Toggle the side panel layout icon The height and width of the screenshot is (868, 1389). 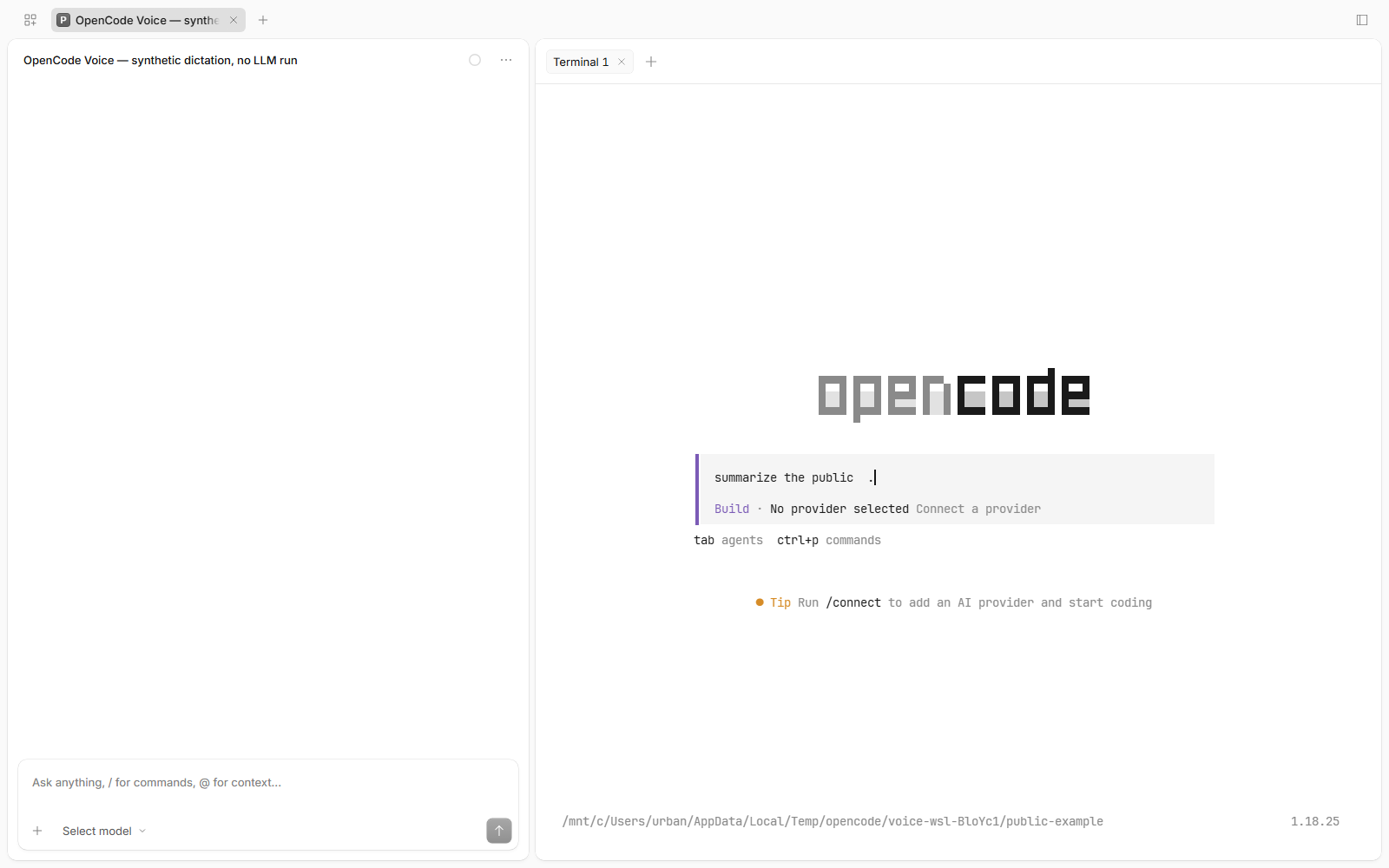pyautogui.click(x=1362, y=20)
